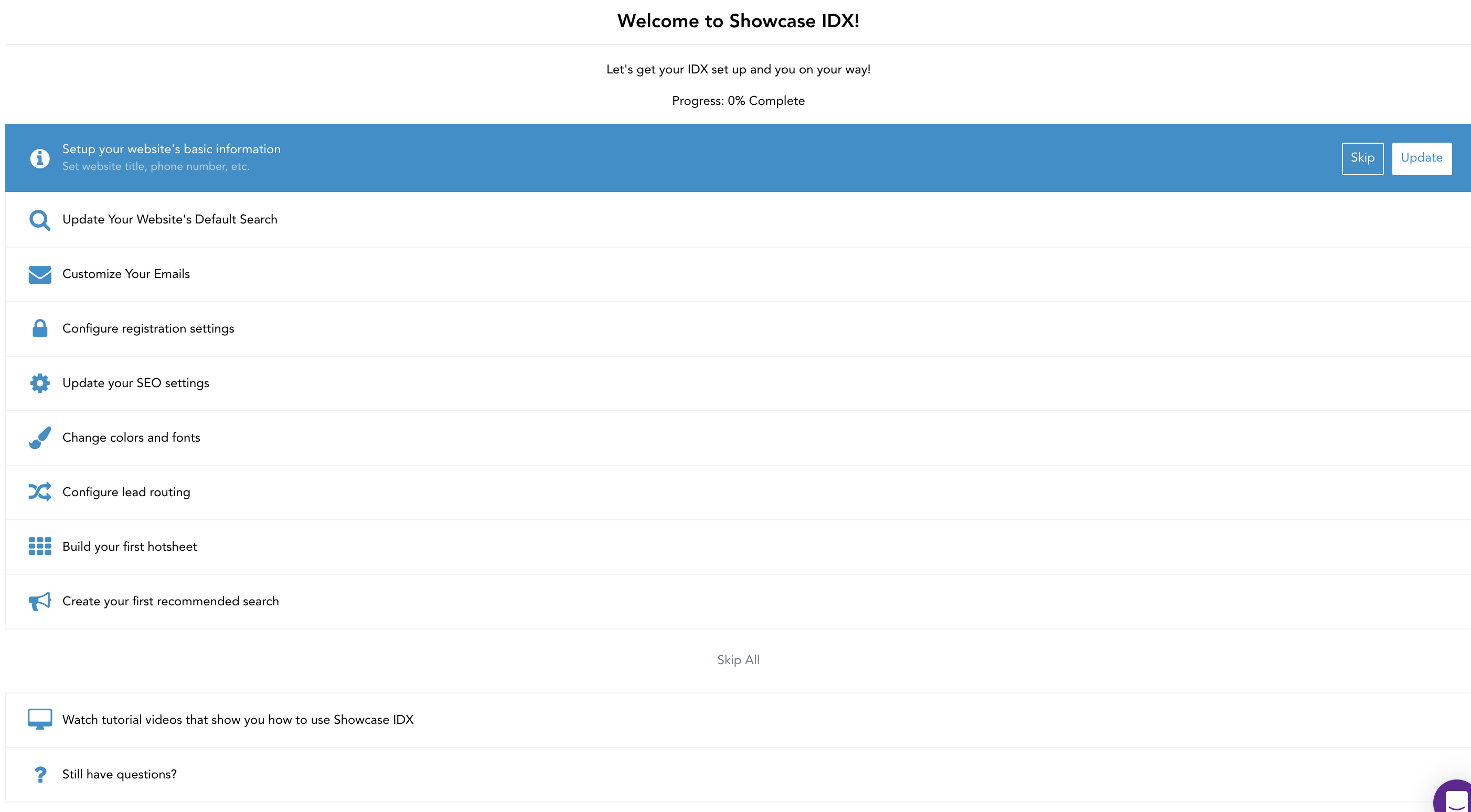Click the 'Progress: 0% Complete' text
Screen dimensions: 1471x812
[738, 101]
